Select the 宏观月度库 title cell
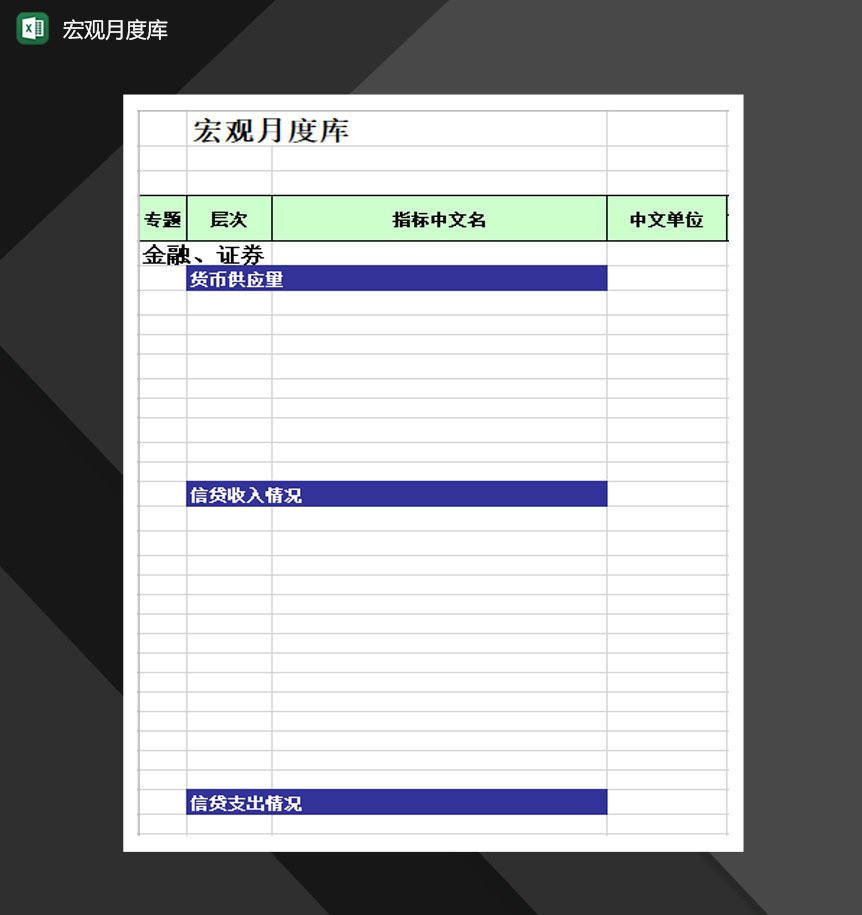 click(270, 130)
